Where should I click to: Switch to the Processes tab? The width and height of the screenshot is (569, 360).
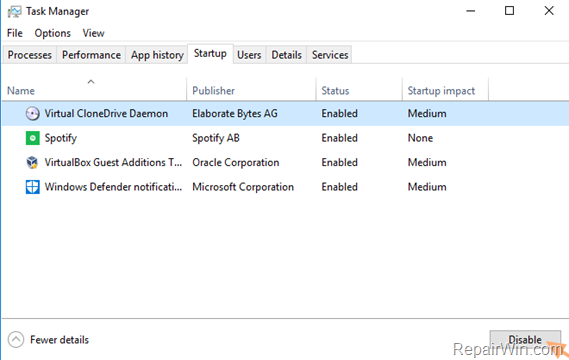(30, 55)
